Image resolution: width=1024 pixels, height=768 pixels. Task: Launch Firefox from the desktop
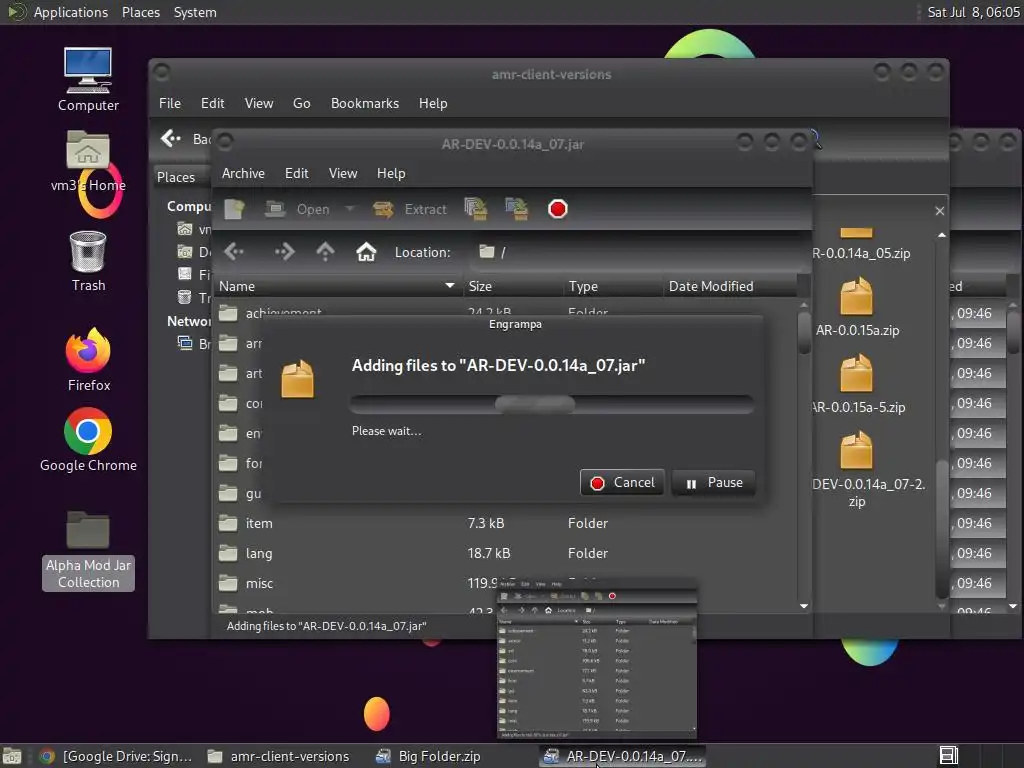point(88,359)
